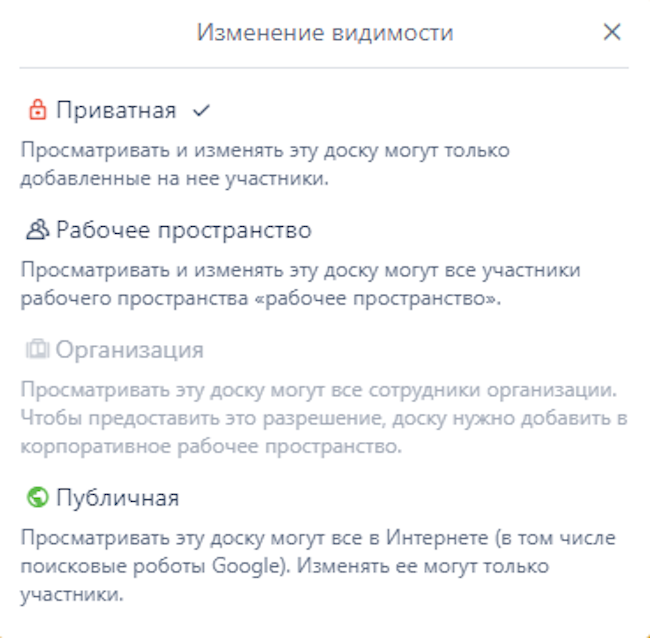This screenshot has height=638, width=650.
Task: Close the Изменение видимости popup
Action: (x=612, y=33)
